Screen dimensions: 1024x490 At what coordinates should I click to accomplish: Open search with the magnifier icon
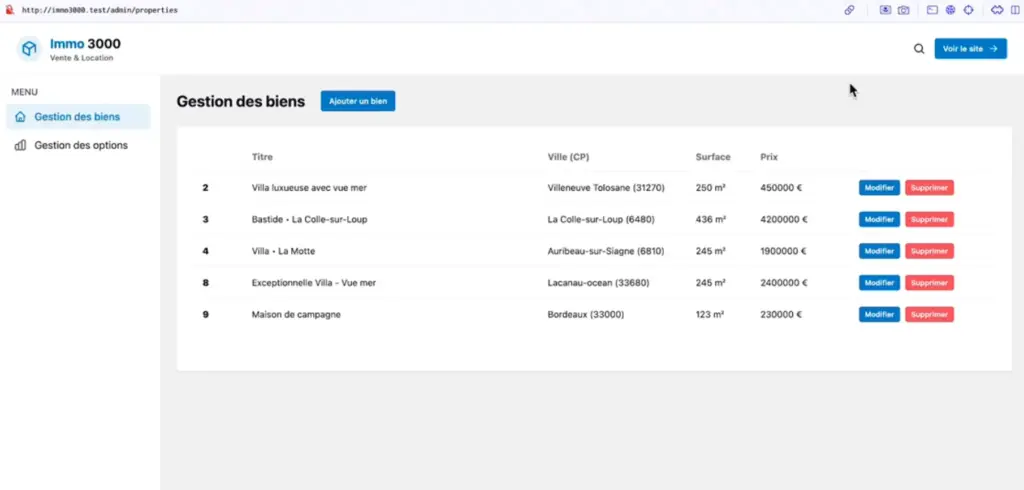pyautogui.click(x=919, y=49)
